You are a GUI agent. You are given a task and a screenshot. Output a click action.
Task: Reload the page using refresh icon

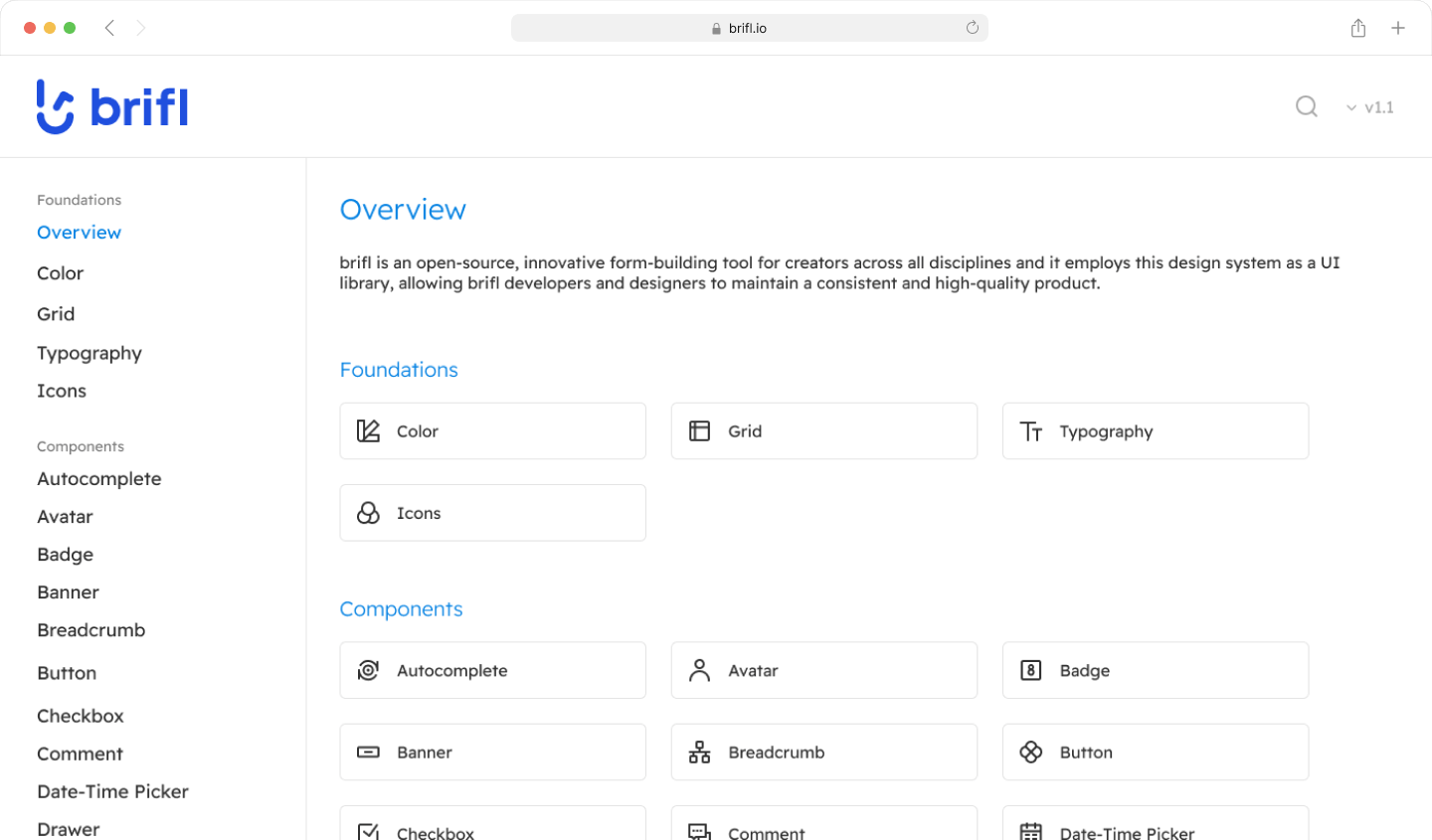click(x=973, y=28)
